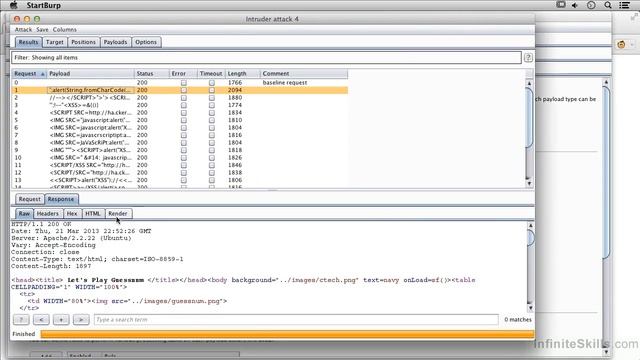Click the Apple menu icon
Screen dimensions: 640x360
point(13,5)
